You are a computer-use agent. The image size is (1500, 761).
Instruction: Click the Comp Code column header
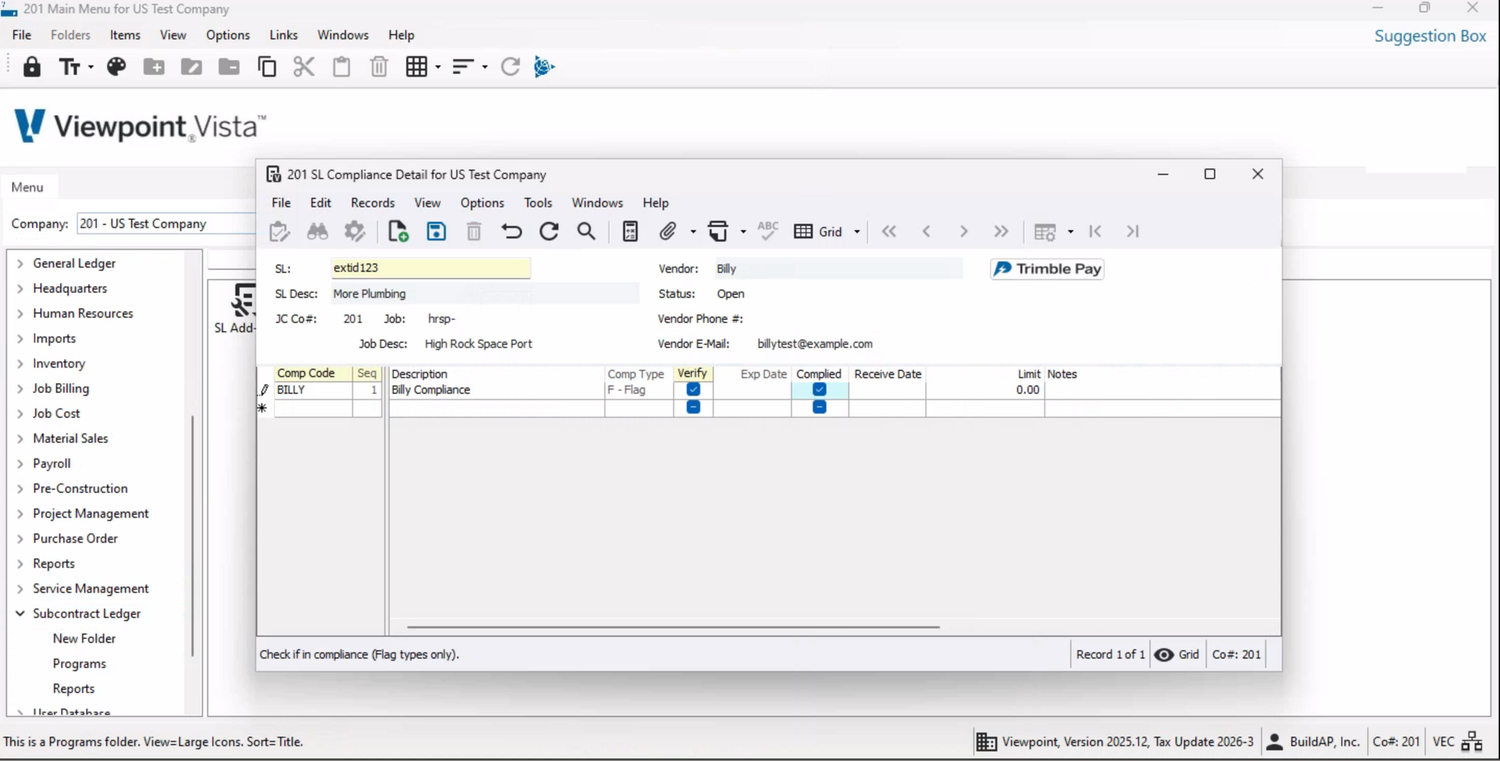313,374
